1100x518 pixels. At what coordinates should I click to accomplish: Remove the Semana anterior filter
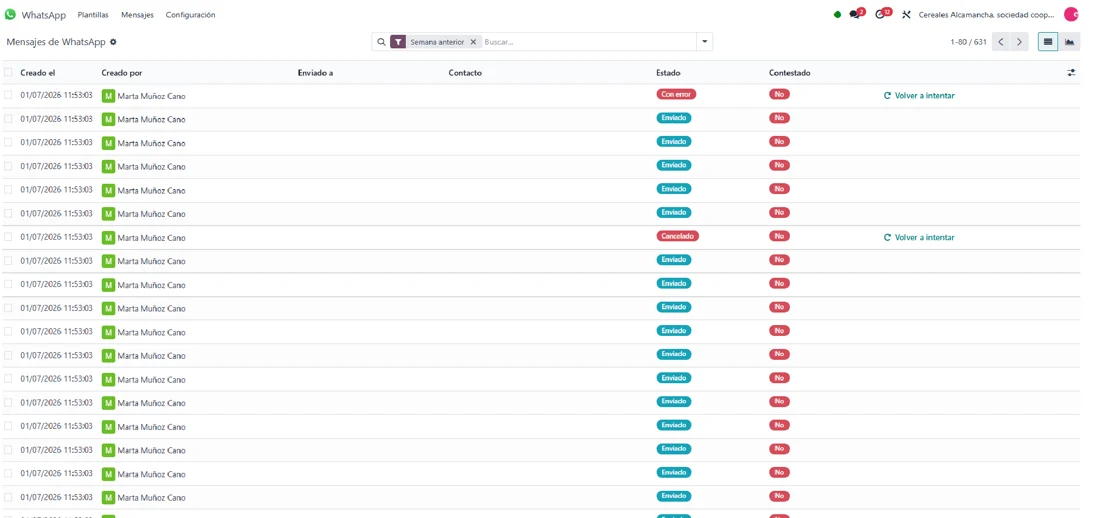coord(473,42)
